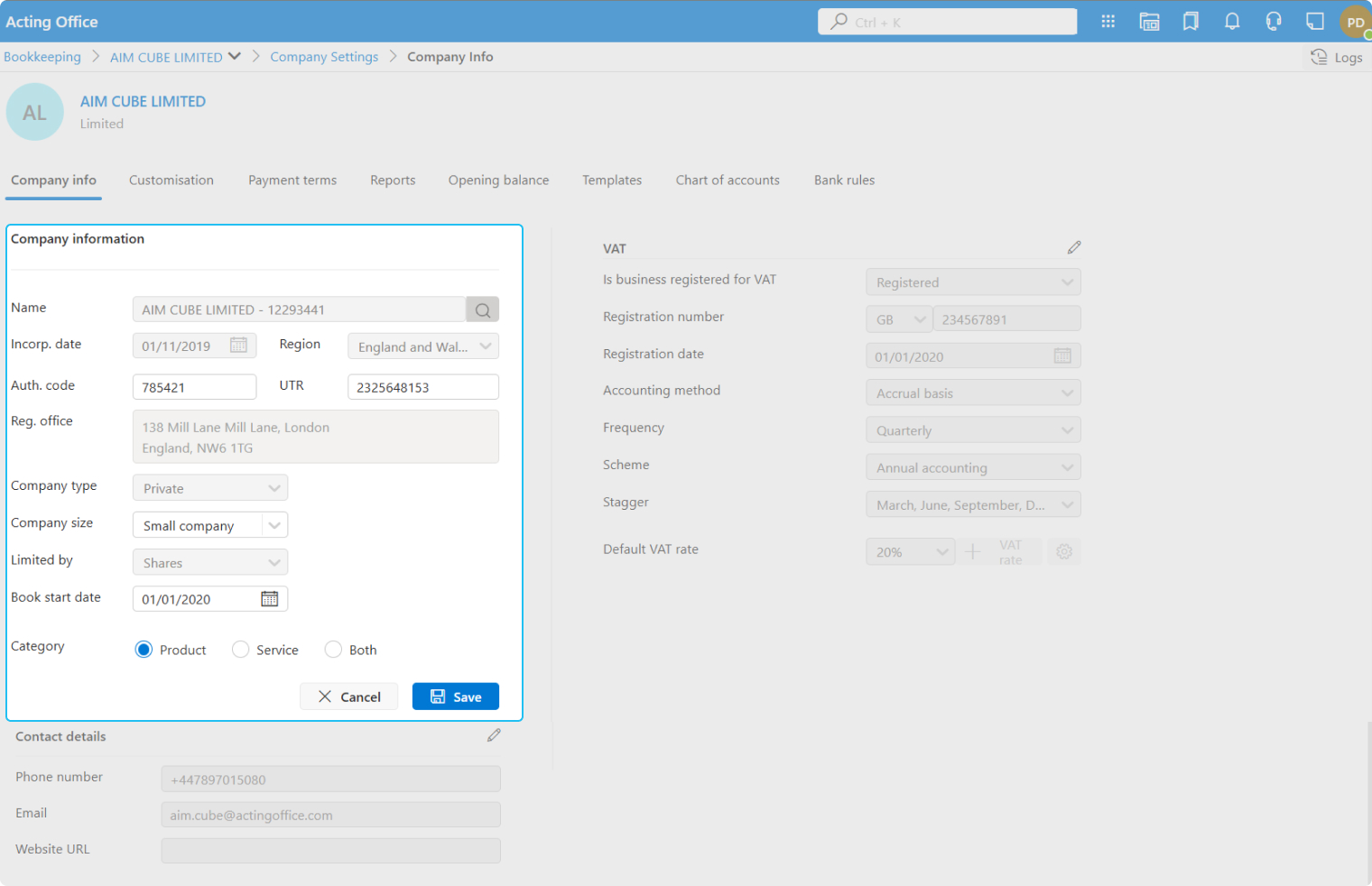Save the company information

(455, 697)
